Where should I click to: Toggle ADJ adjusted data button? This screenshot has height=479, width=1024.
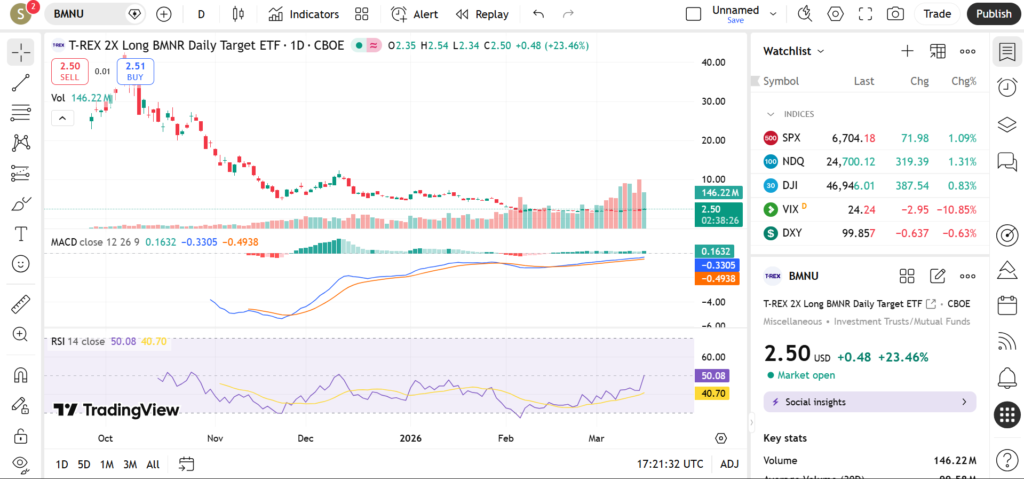[x=730, y=464]
